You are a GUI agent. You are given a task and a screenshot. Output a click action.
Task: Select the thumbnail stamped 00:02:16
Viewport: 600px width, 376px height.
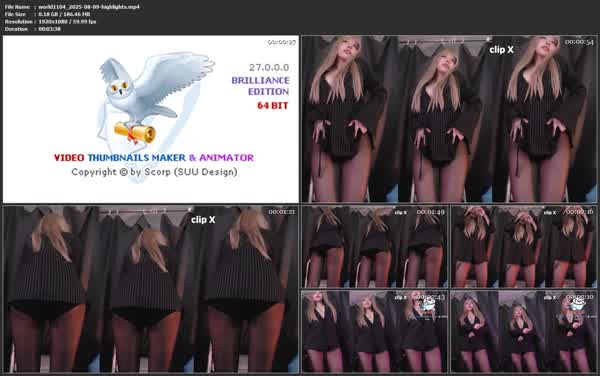524,247
